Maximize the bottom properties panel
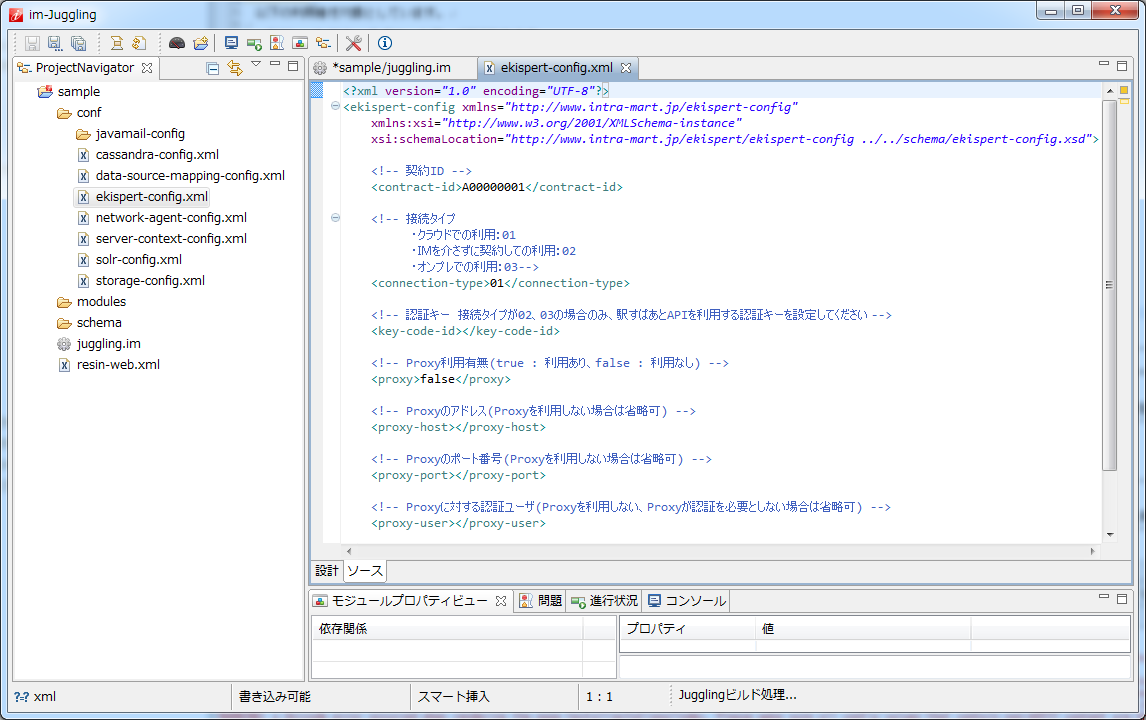This screenshot has height=720, width=1146. [x=1122, y=599]
